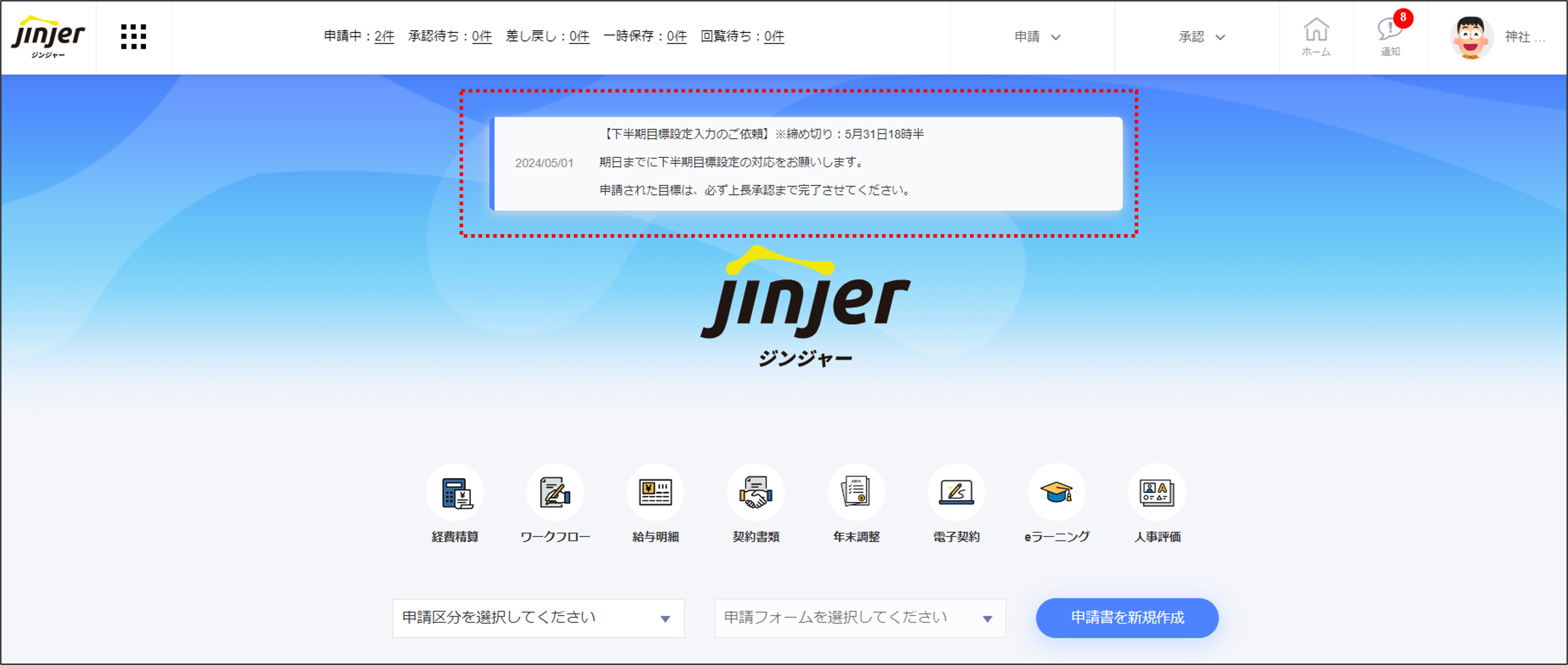Viewport: 1568px width, 665px height.
Task: Go to ホーム via house icon
Action: [x=1316, y=37]
